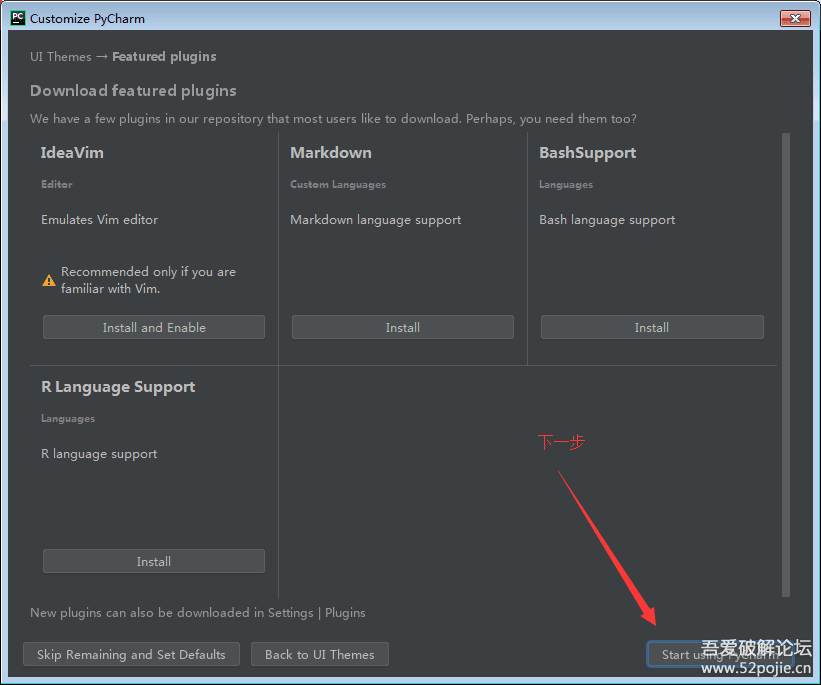The height and width of the screenshot is (685, 821).
Task: Go Back to UI Themes
Action: [x=320, y=655]
